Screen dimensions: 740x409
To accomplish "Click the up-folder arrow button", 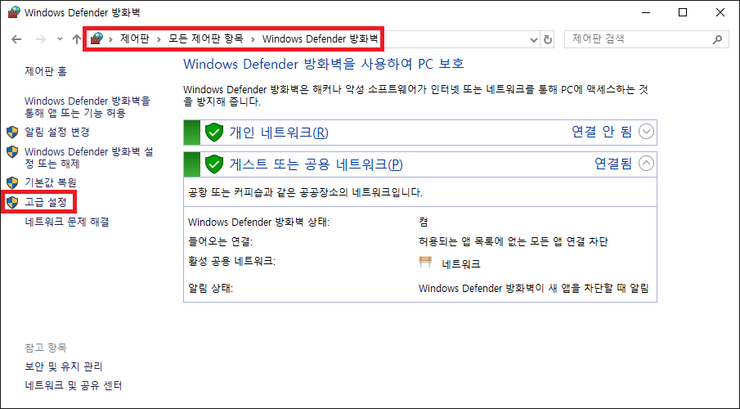I will point(77,39).
